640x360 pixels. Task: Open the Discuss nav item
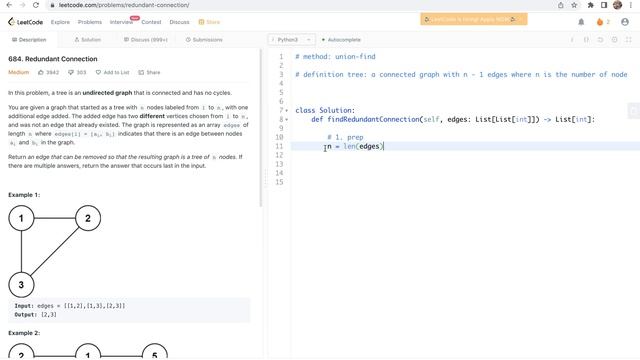point(180,22)
